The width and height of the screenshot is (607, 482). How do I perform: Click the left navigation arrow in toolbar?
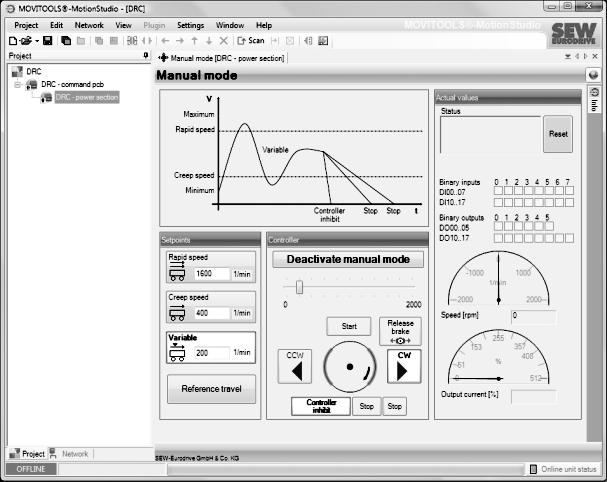pos(165,41)
